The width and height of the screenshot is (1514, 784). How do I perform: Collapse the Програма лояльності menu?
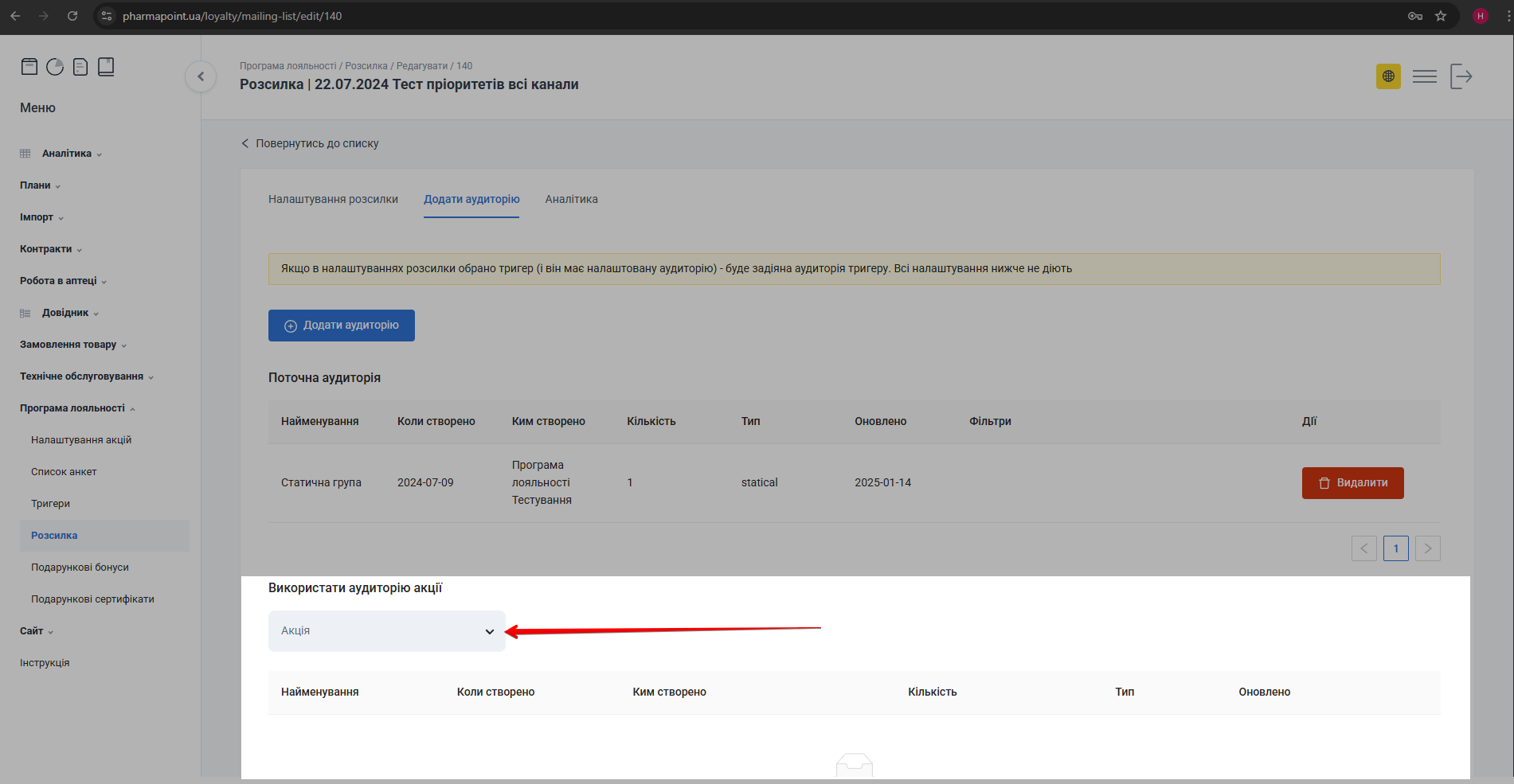tap(78, 408)
